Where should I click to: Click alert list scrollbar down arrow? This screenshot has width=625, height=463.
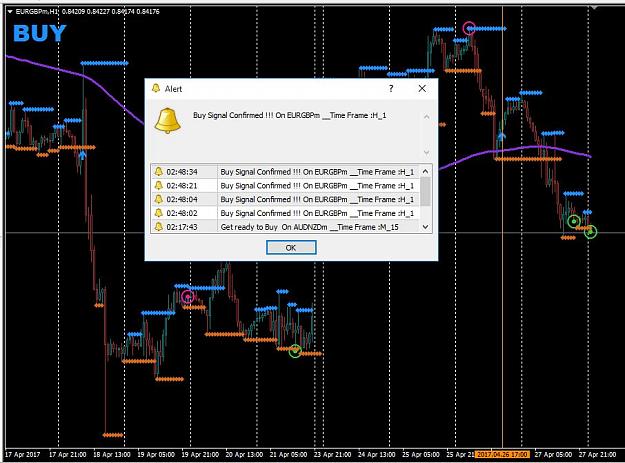coord(425,227)
